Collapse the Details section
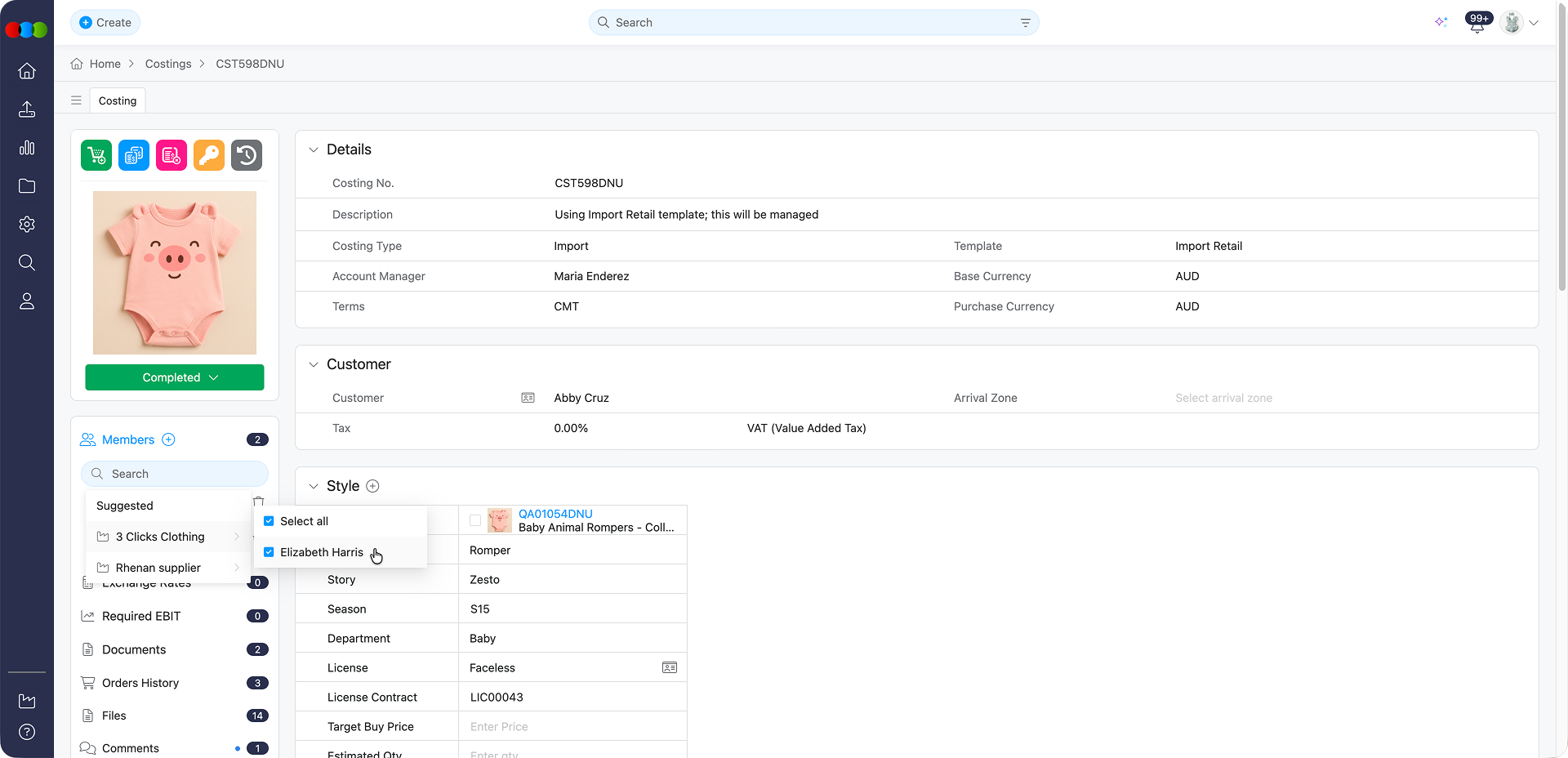The height and width of the screenshot is (758, 1568). pos(314,149)
